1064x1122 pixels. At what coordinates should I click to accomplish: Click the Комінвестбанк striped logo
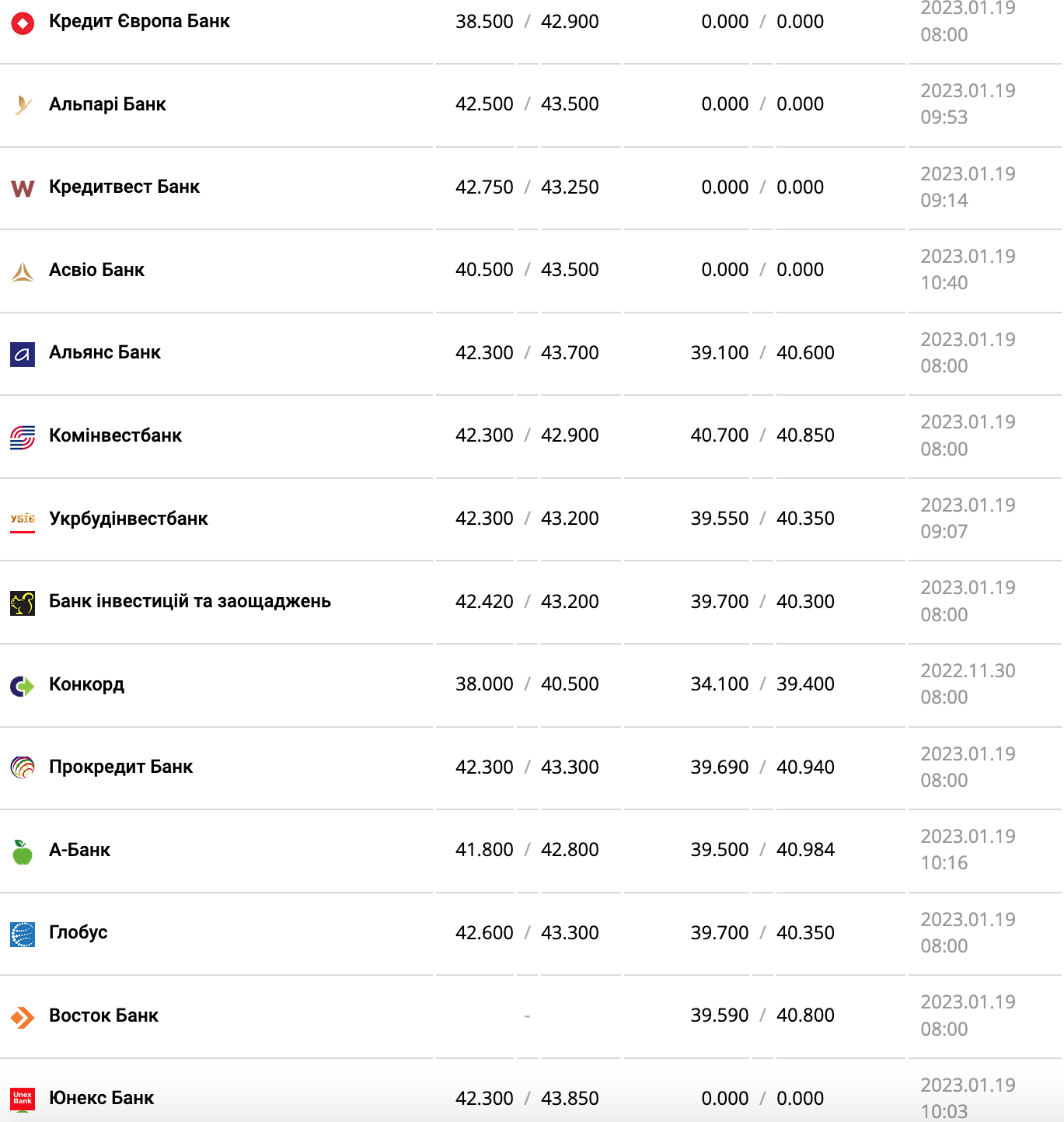tap(23, 437)
